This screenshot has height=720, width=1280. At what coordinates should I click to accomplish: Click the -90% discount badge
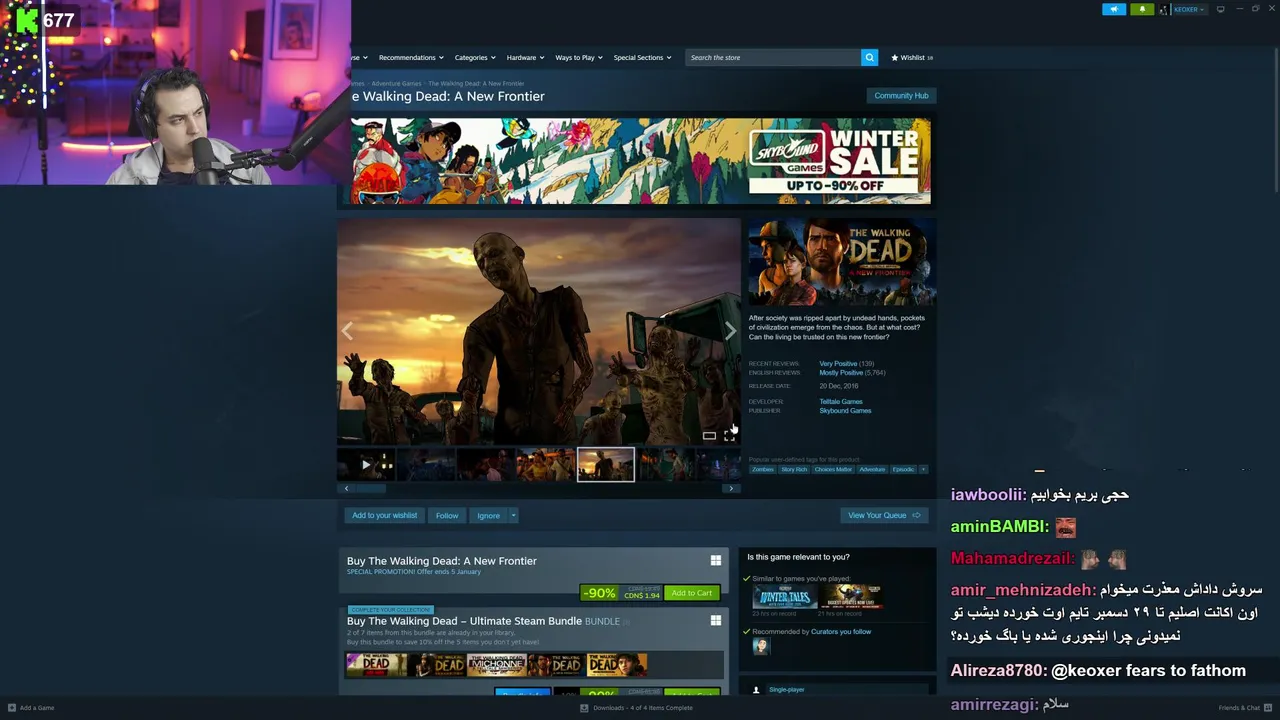pyautogui.click(x=599, y=593)
